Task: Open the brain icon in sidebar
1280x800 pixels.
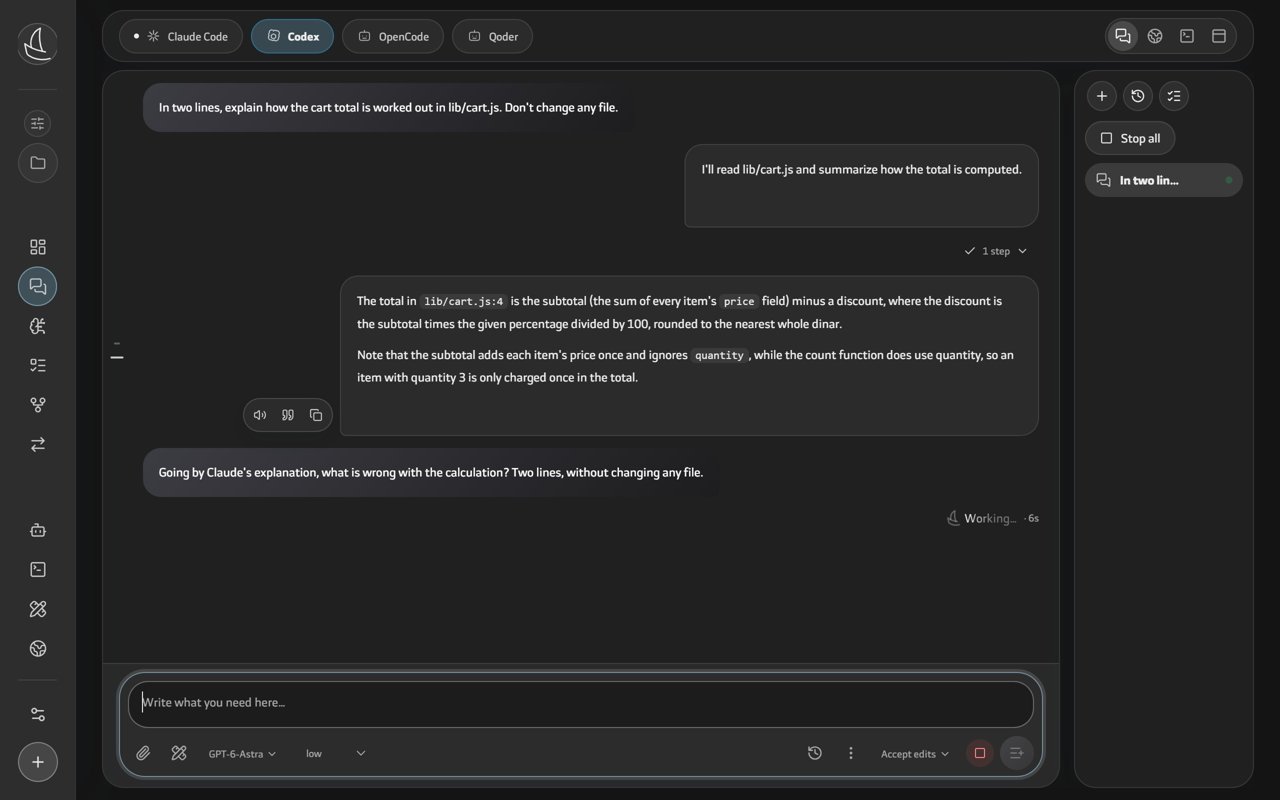Action: coord(38,326)
